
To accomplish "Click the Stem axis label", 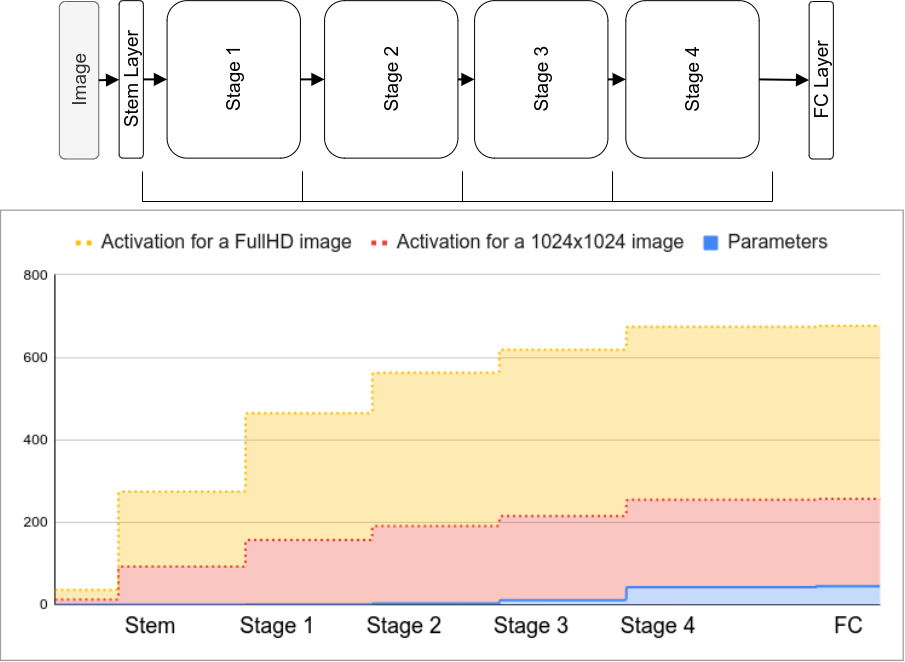I will coord(150,626).
